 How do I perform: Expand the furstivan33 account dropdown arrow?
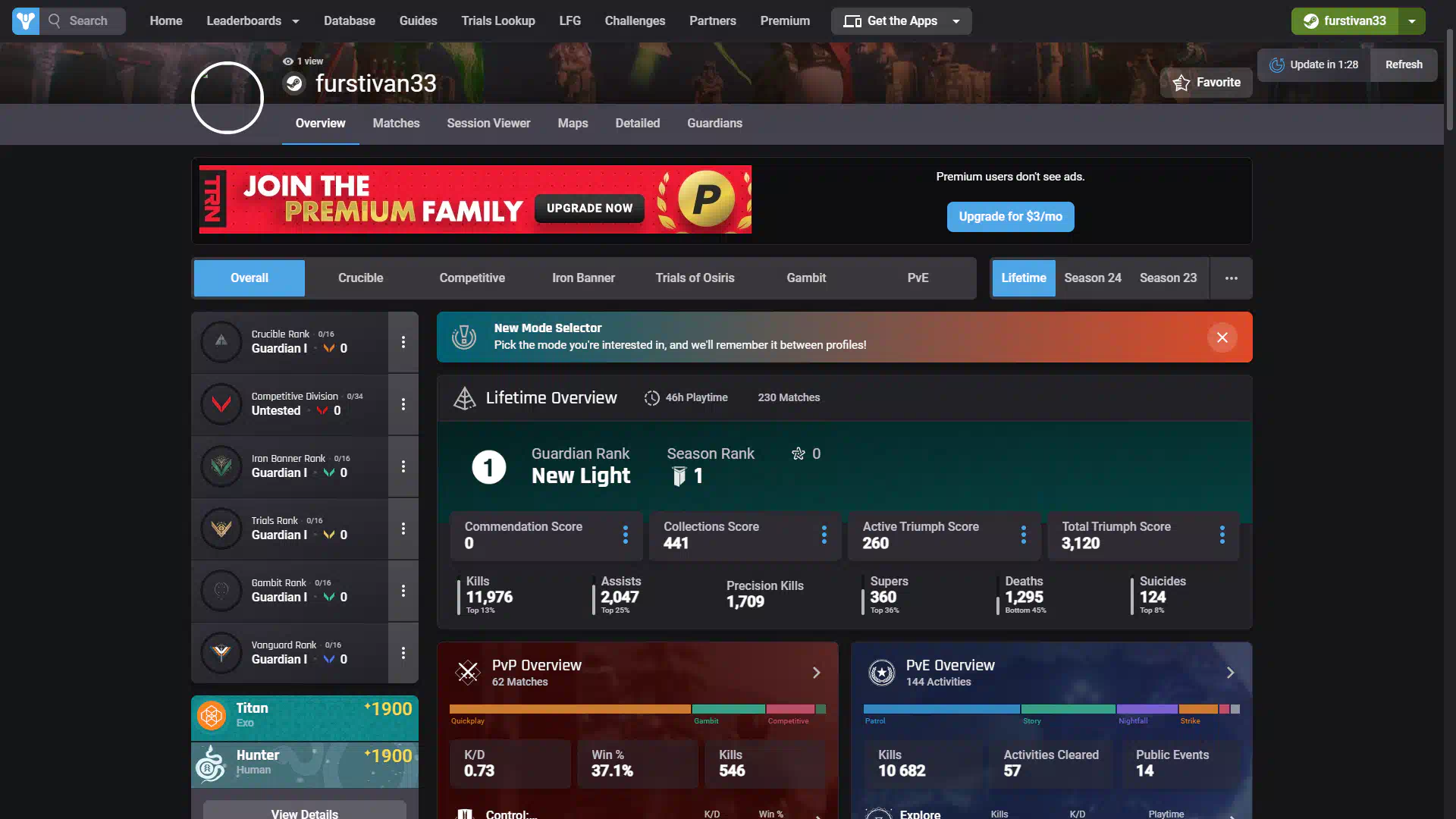coord(1412,21)
